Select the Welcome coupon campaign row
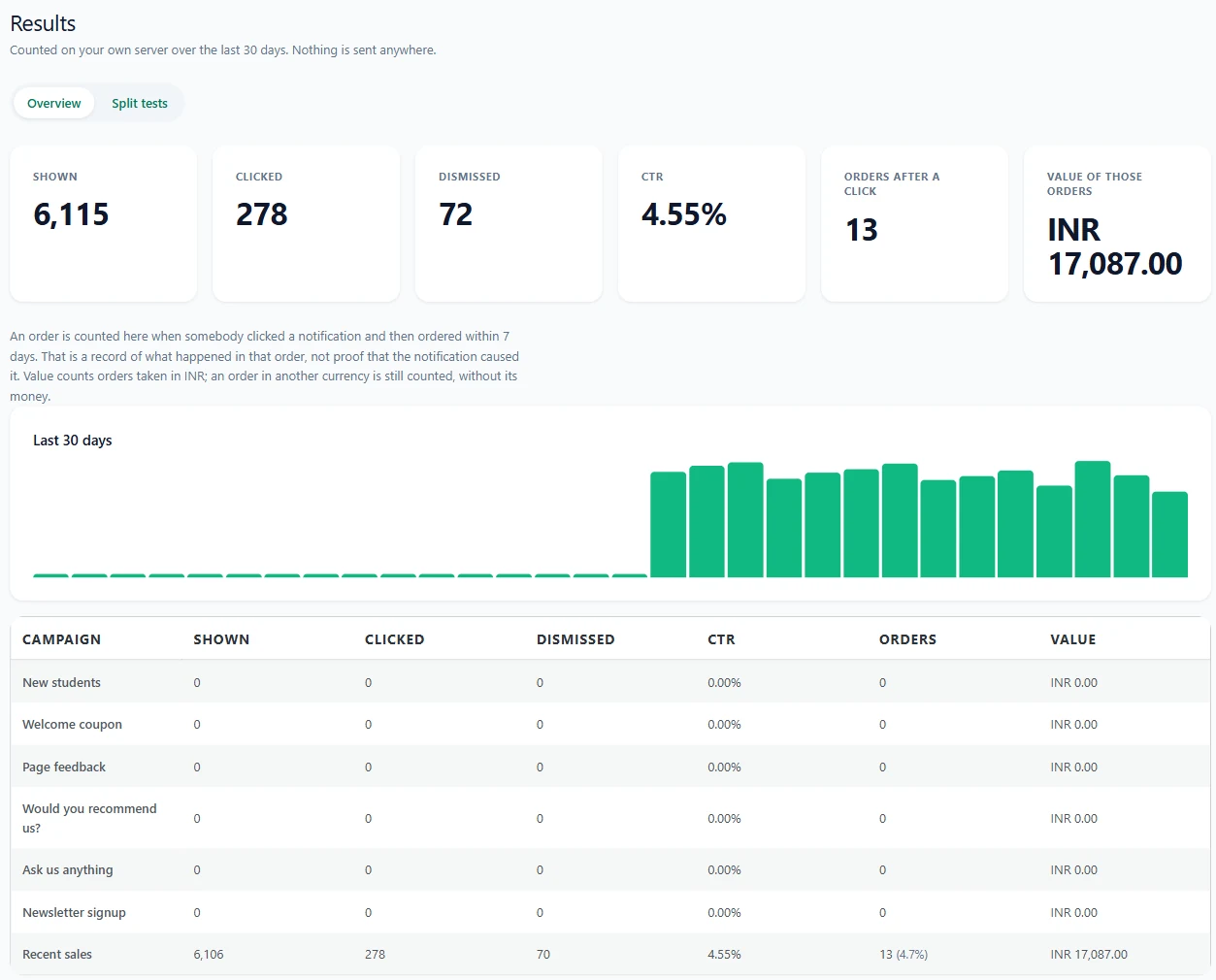Image resolution: width=1216 pixels, height=980 pixels. [x=610, y=725]
